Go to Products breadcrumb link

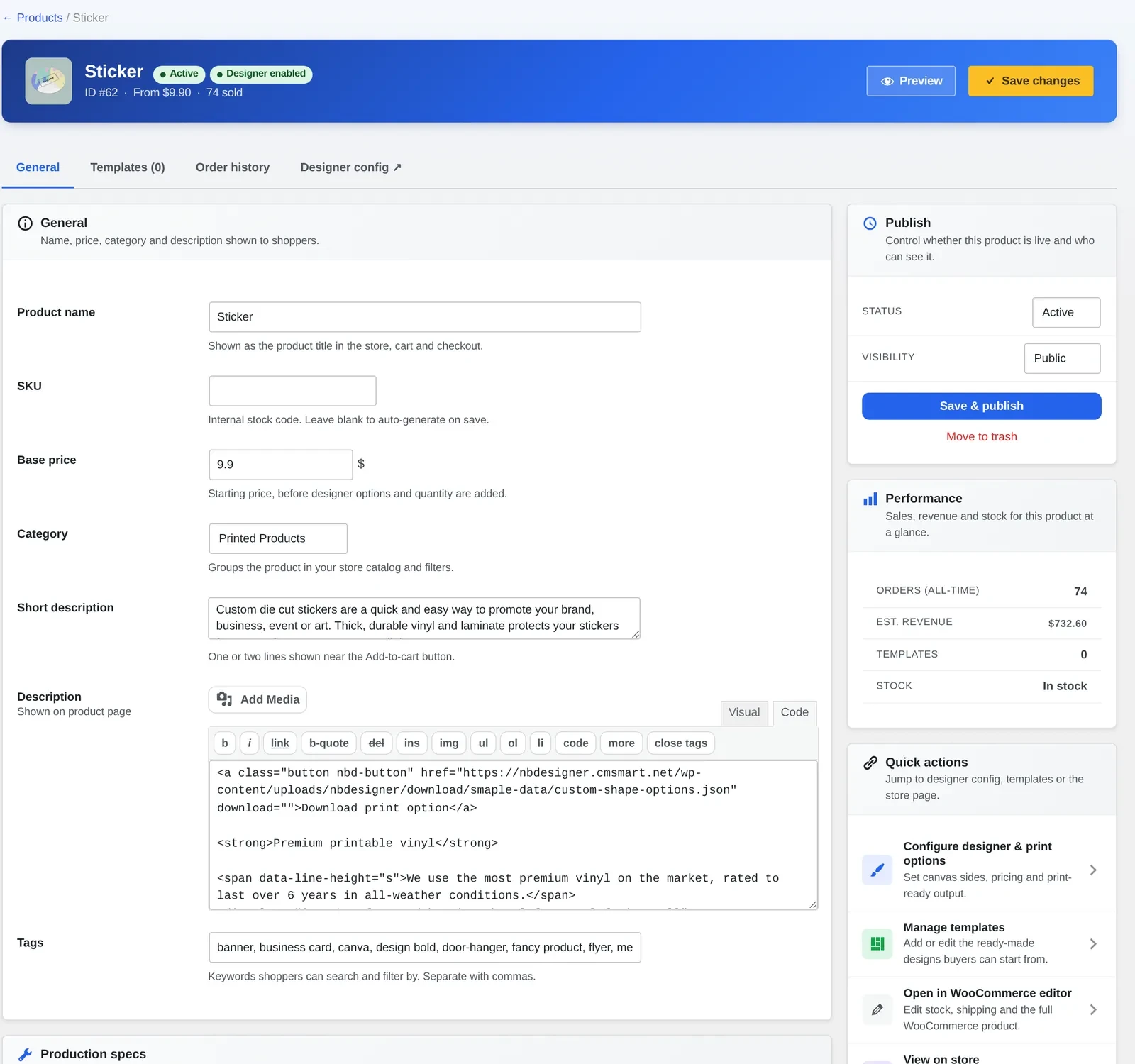pos(40,18)
